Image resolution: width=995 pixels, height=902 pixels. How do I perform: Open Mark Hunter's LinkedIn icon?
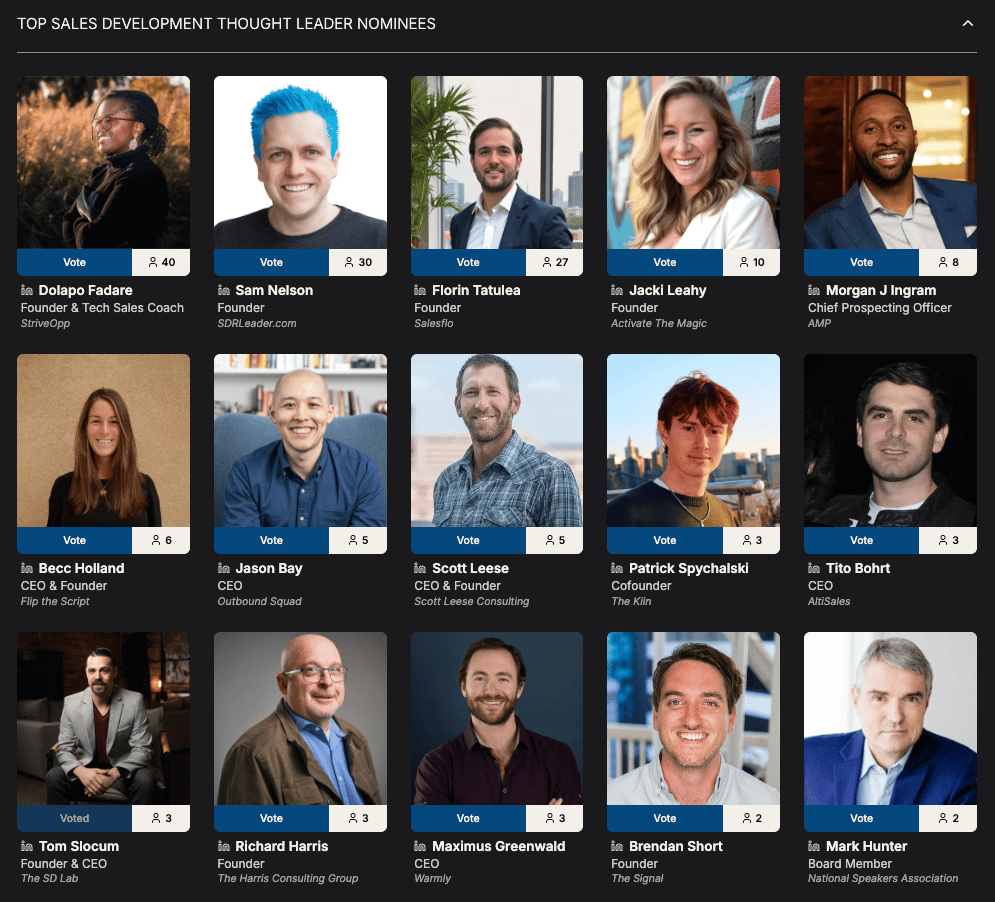[814, 846]
